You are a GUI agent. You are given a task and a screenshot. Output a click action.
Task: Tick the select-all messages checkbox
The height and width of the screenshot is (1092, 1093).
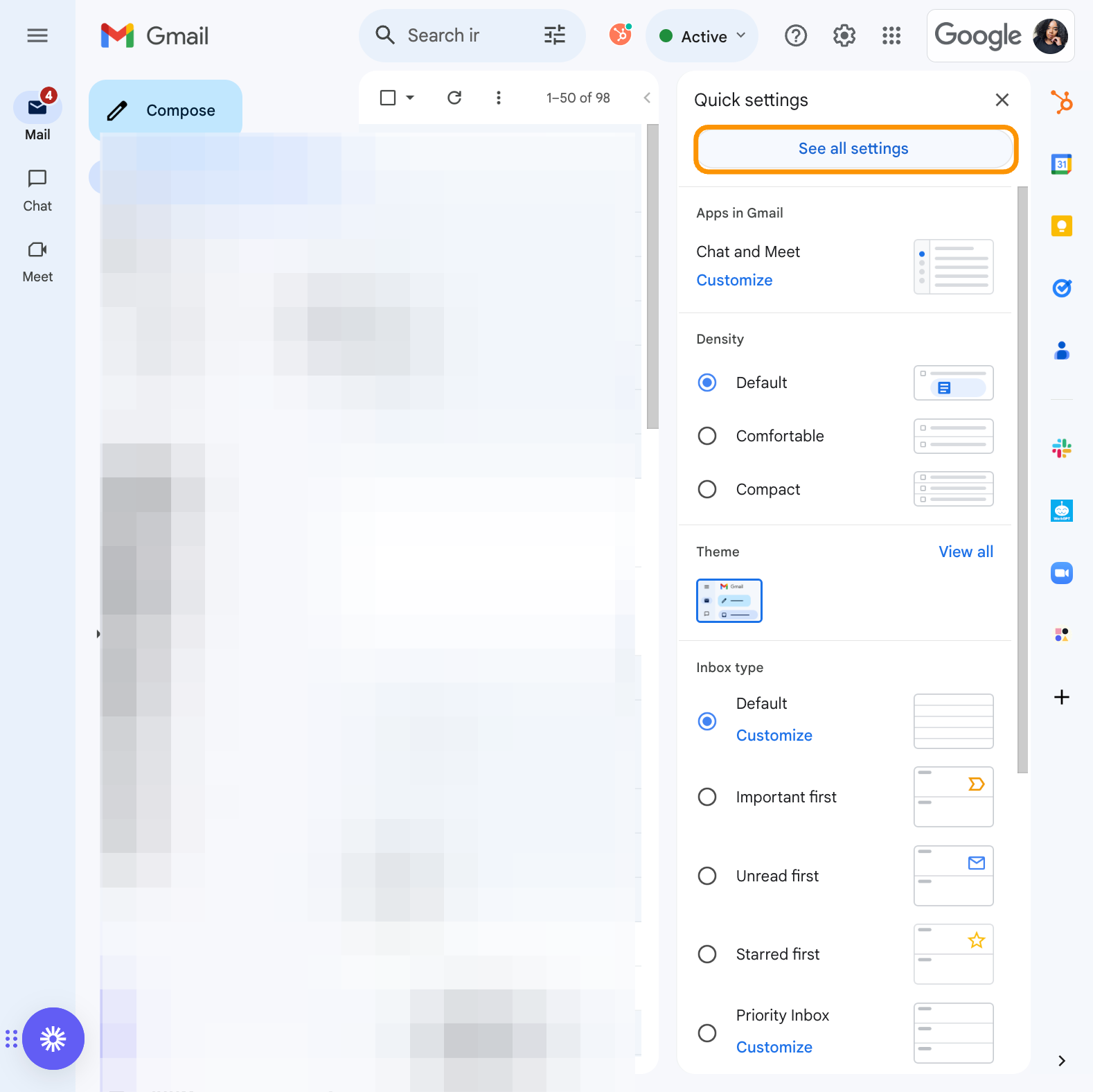click(388, 98)
